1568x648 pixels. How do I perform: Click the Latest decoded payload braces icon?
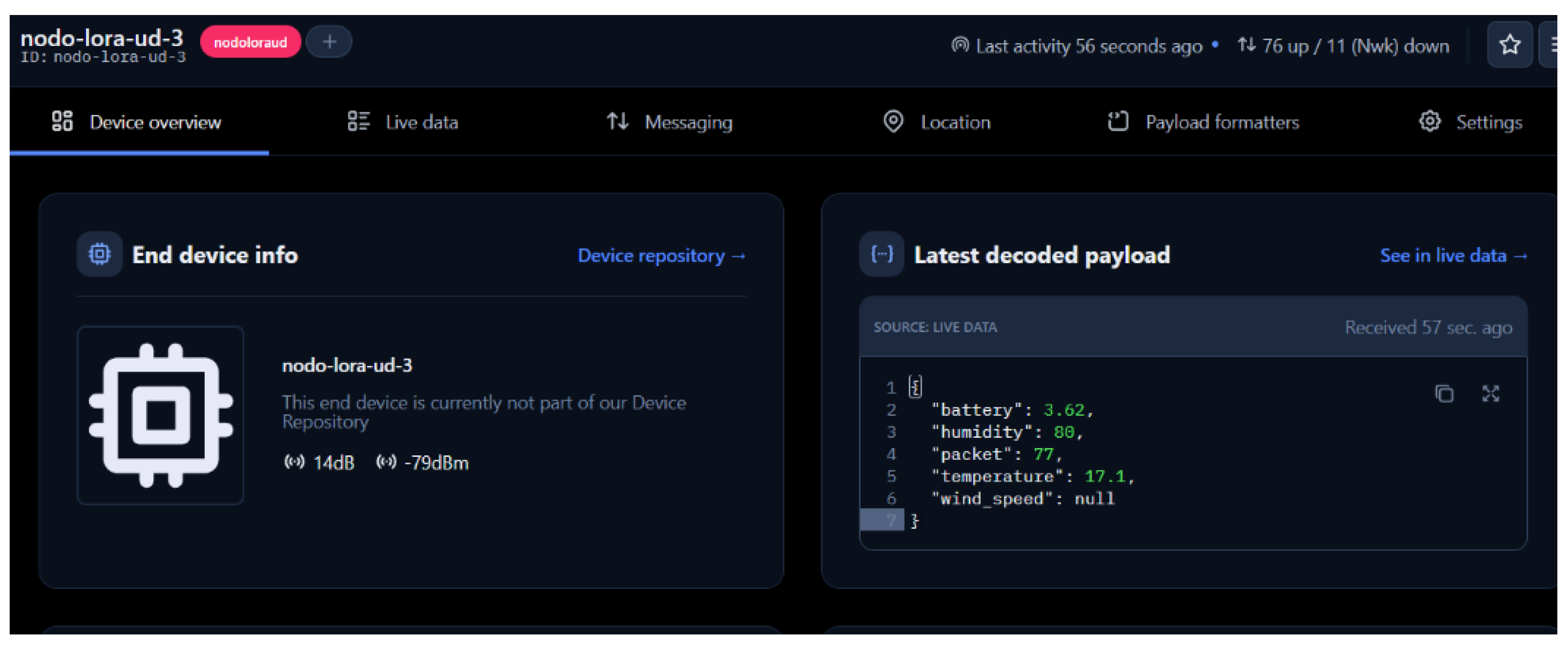(881, 255)
